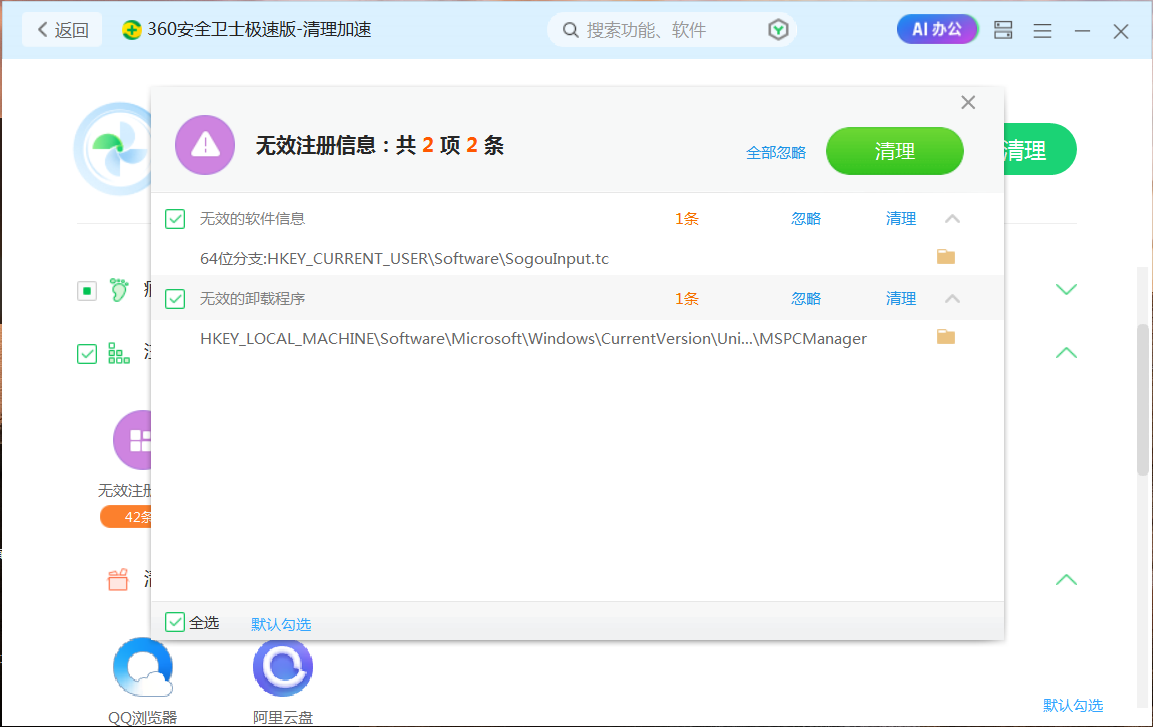Collapse the gift box section in main window
Viewport: 1153px width, 727px height.
click(1066, 580)
